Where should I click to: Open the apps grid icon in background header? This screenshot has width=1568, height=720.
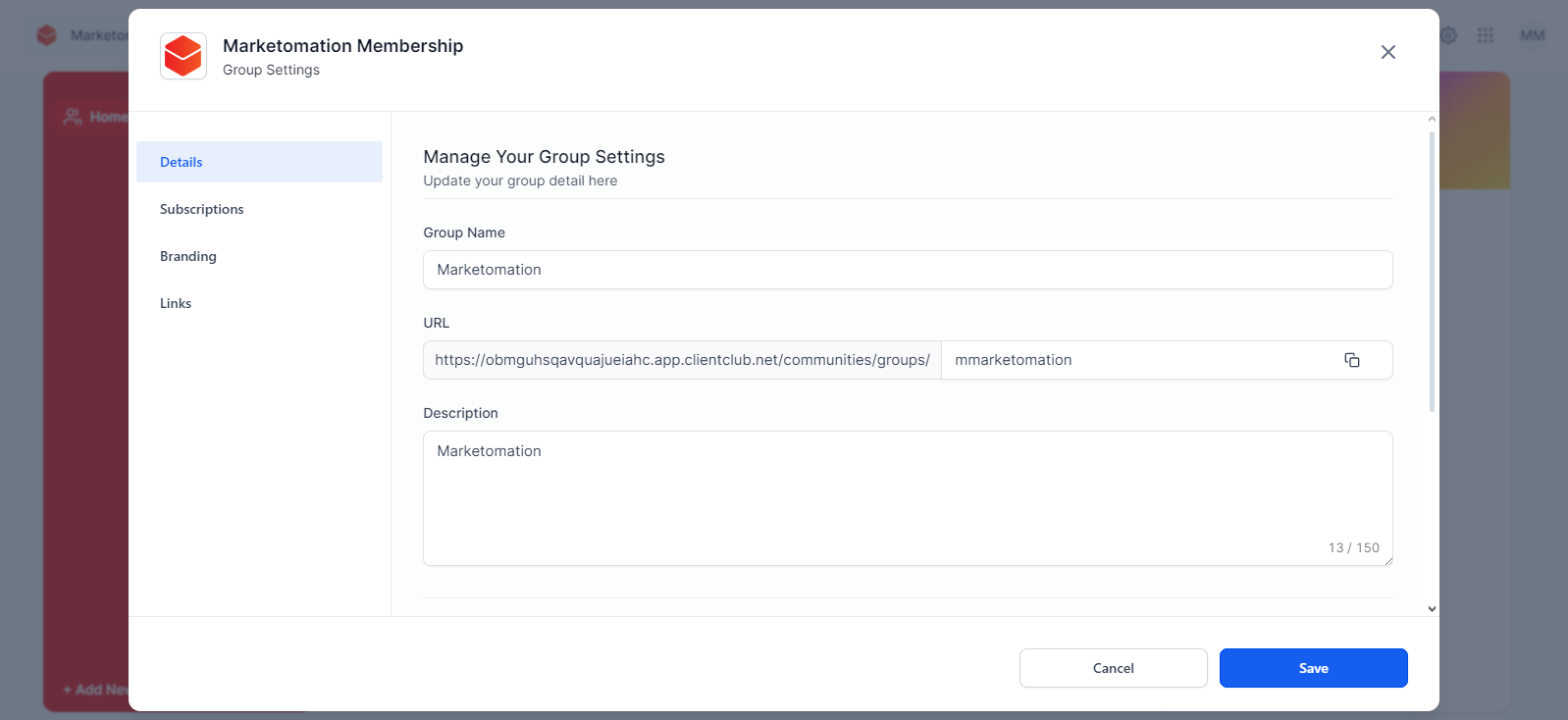pos(1486,35)
